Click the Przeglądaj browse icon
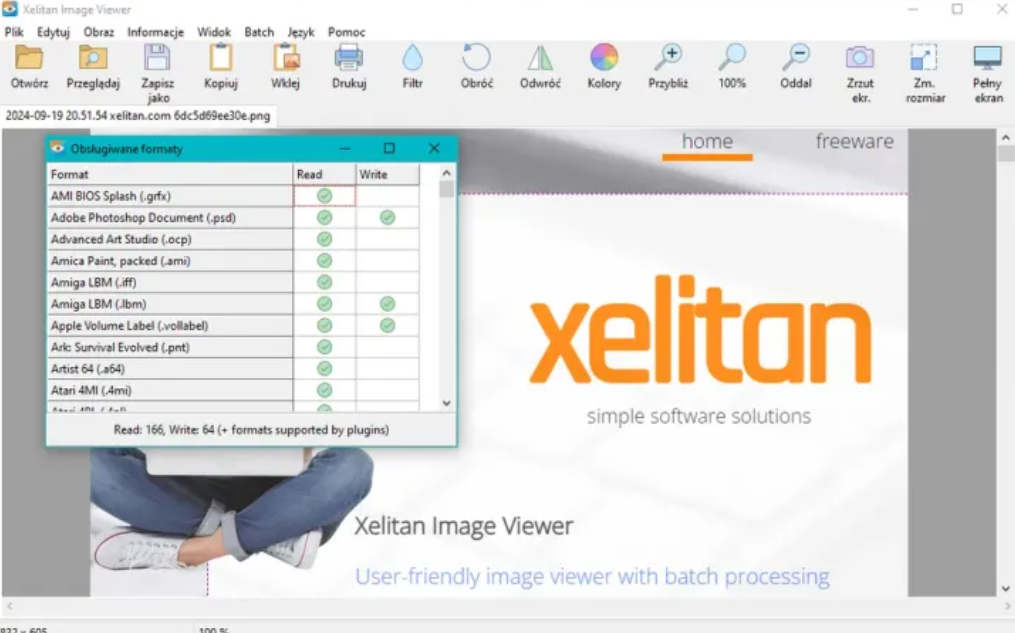1015x633 pixels. point(93,58)
